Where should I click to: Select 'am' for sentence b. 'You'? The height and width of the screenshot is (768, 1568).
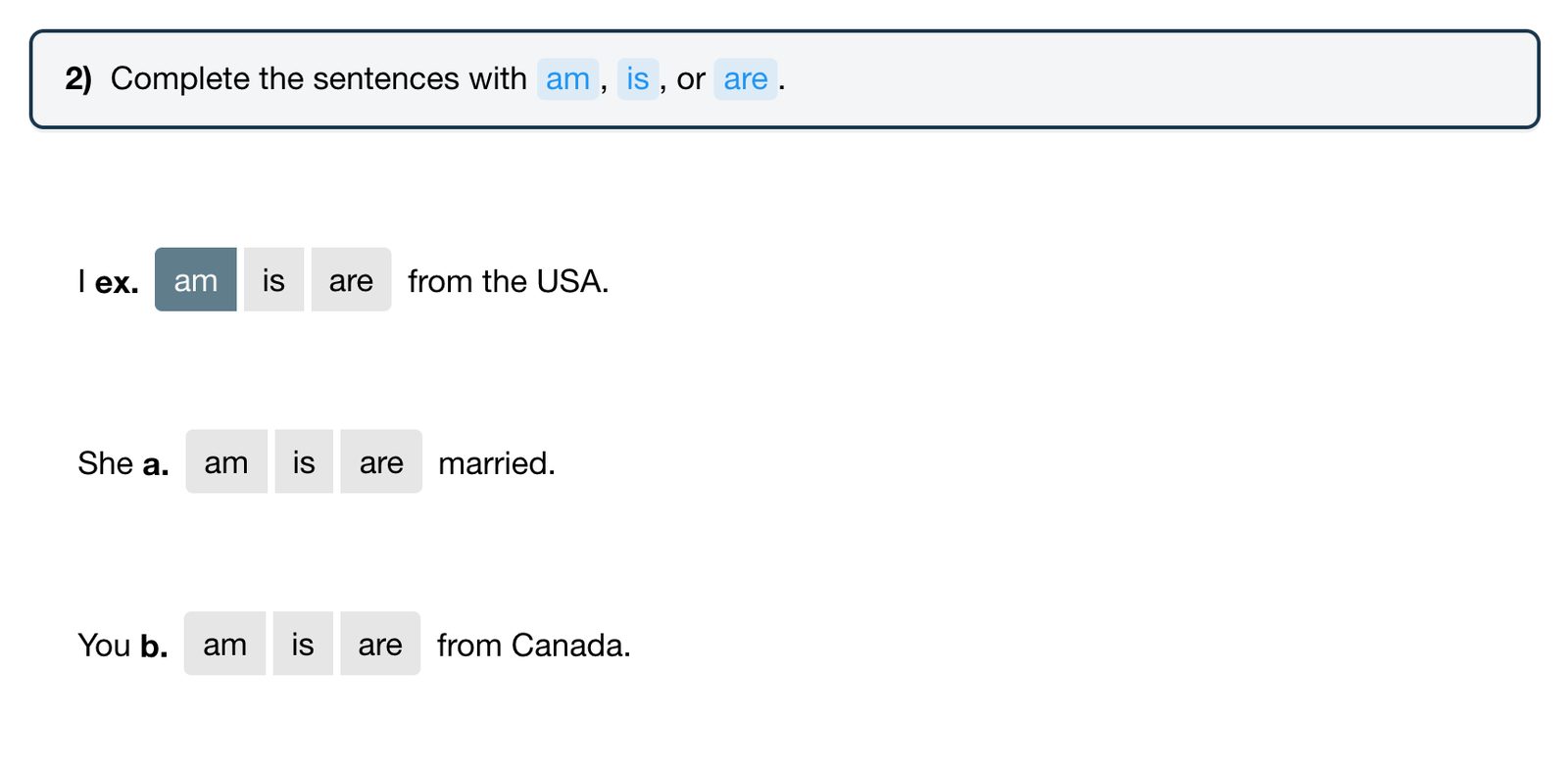pos(224,644)
